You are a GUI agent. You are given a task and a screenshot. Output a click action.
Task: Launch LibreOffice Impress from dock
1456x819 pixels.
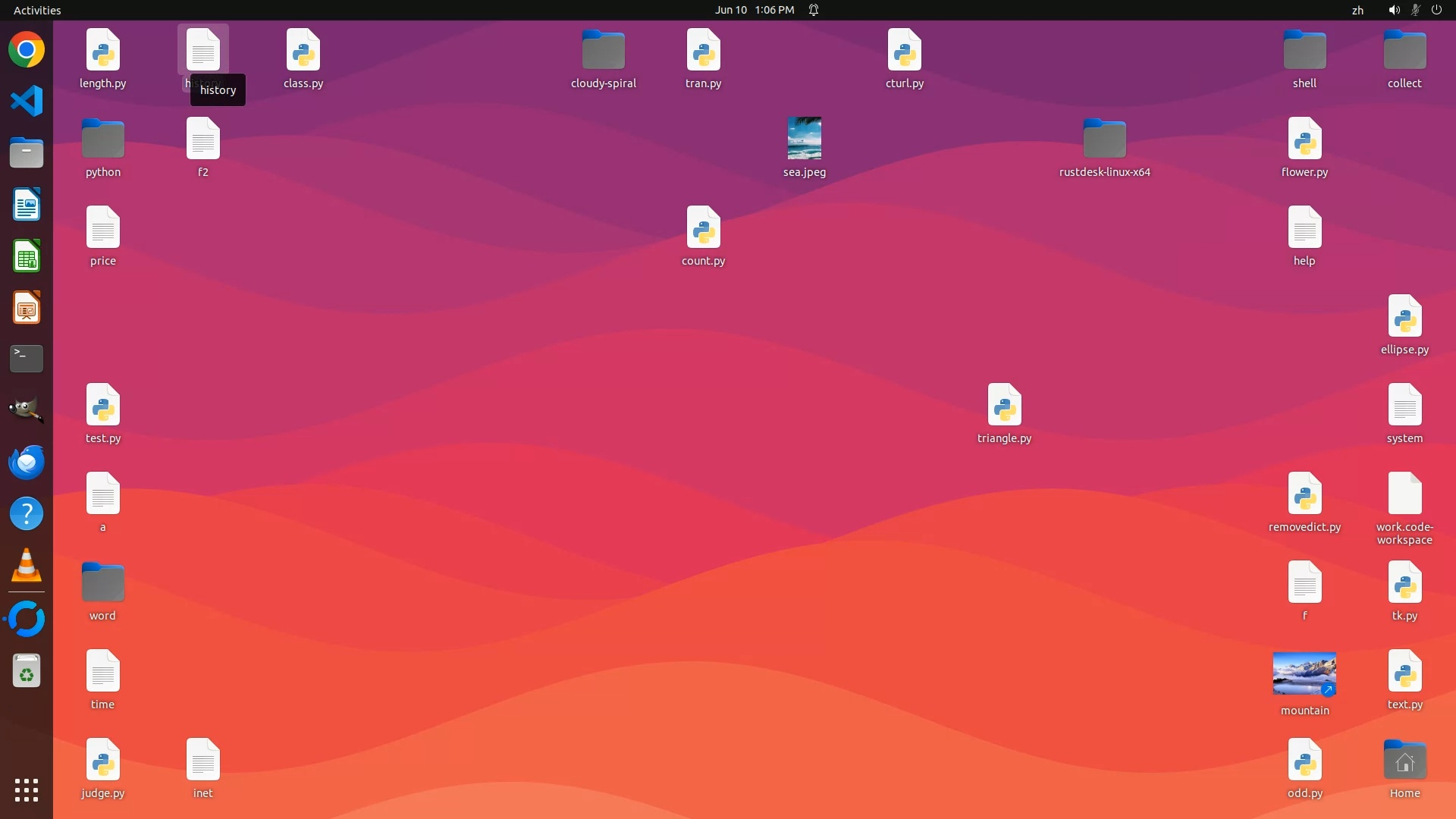pyautogui.click(x=27, y=308)
